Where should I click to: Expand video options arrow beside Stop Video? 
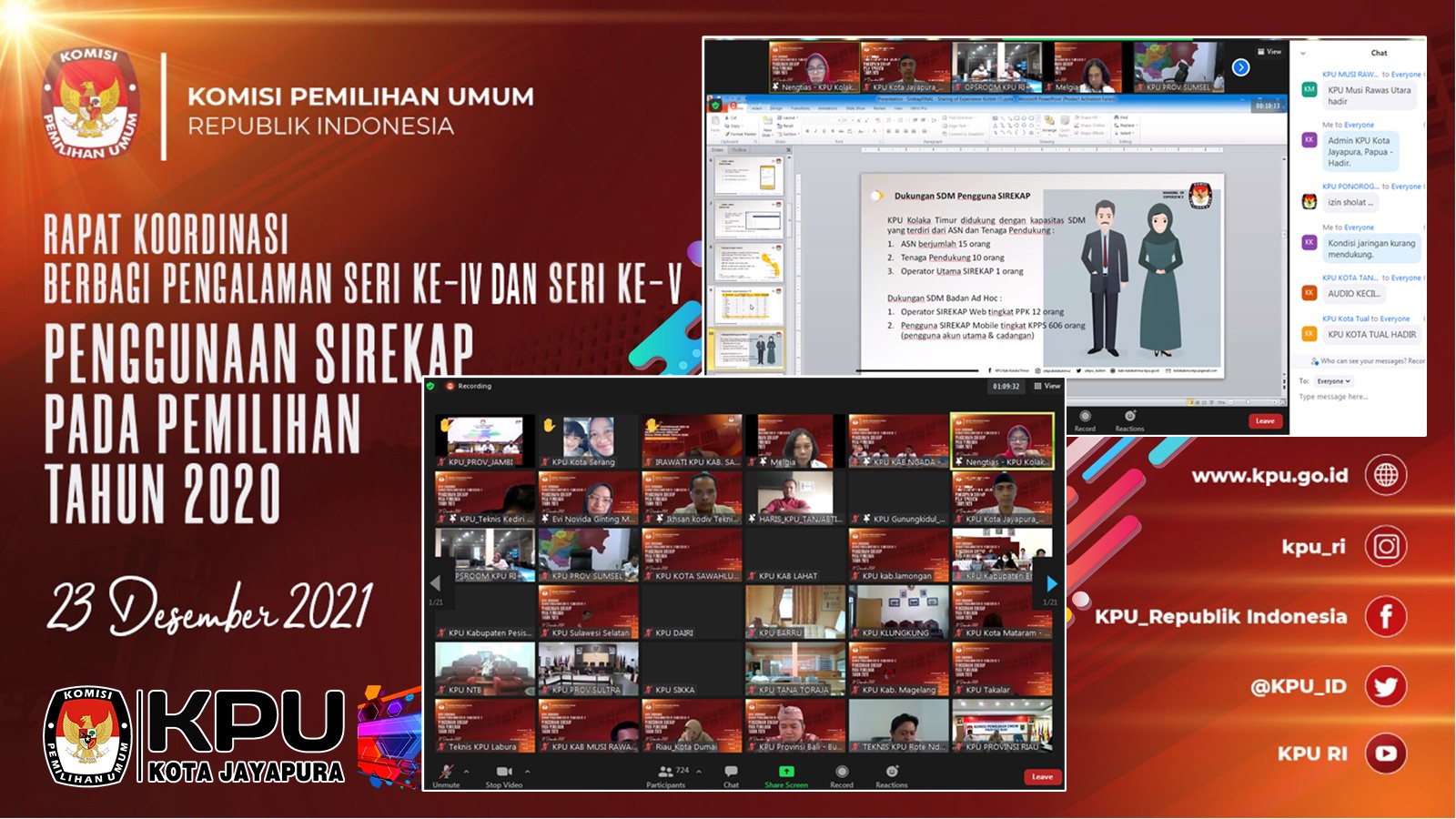click(x=528, y=772)
